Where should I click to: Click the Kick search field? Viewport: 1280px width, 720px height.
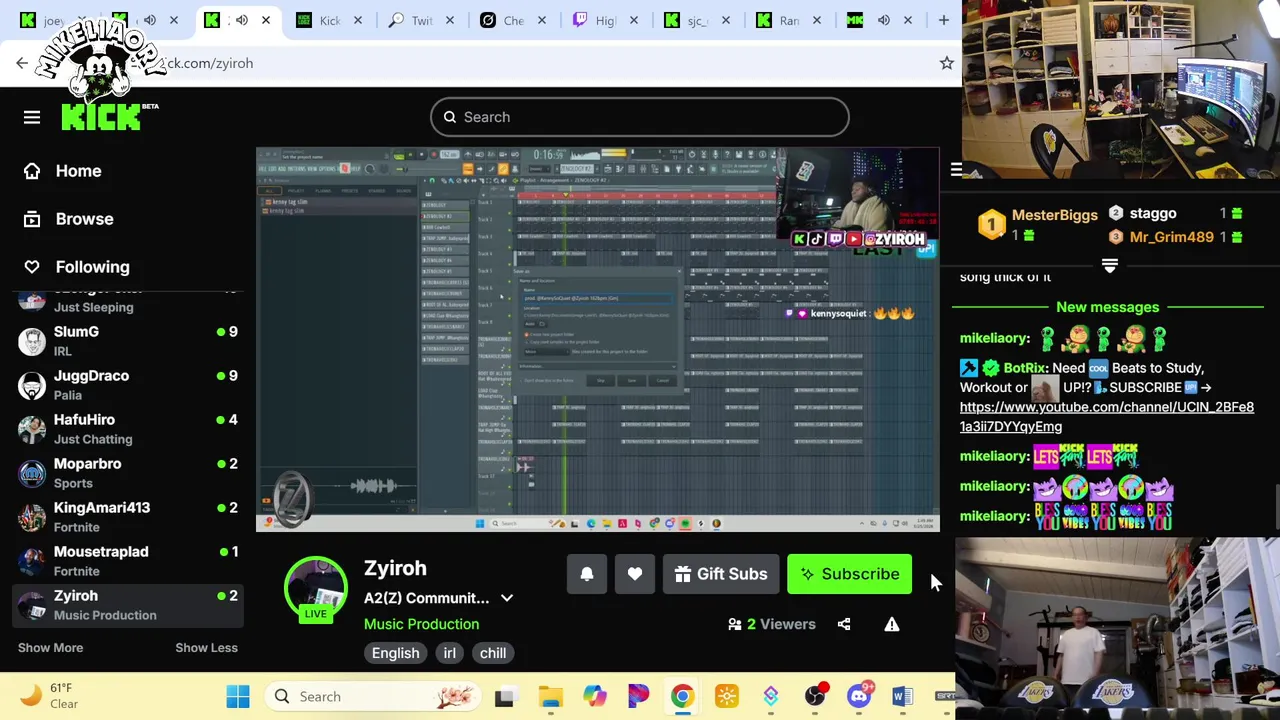pos(640,117)
